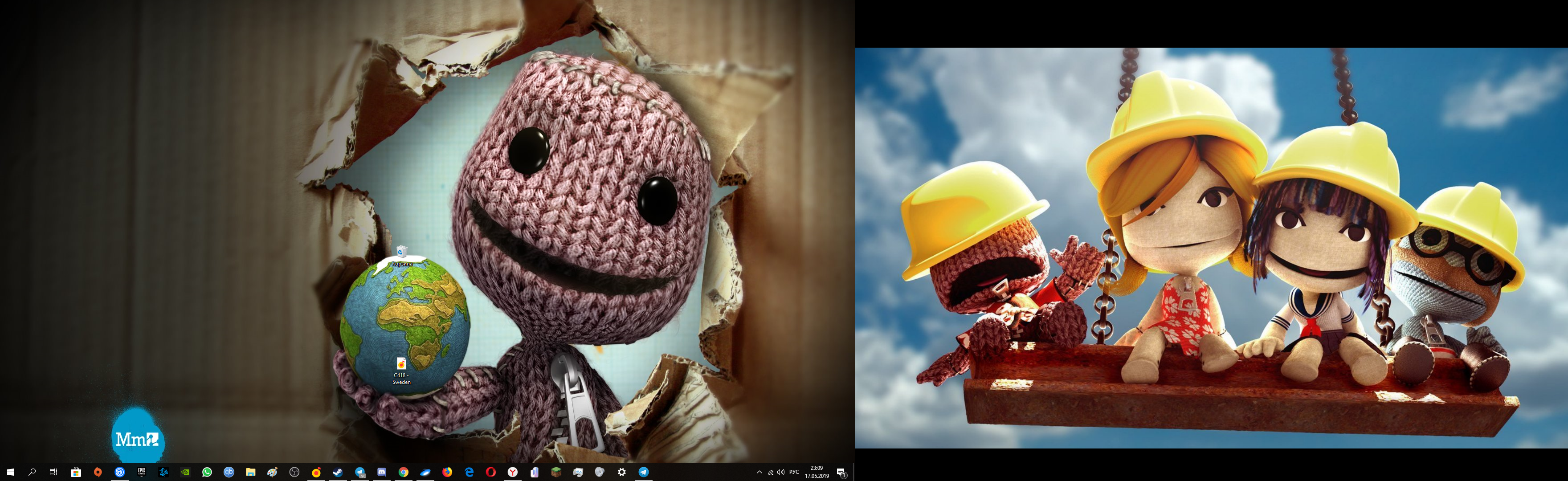Launch Minecraft grass block icon
This screenshot has height=481, width=1568.
556,472
